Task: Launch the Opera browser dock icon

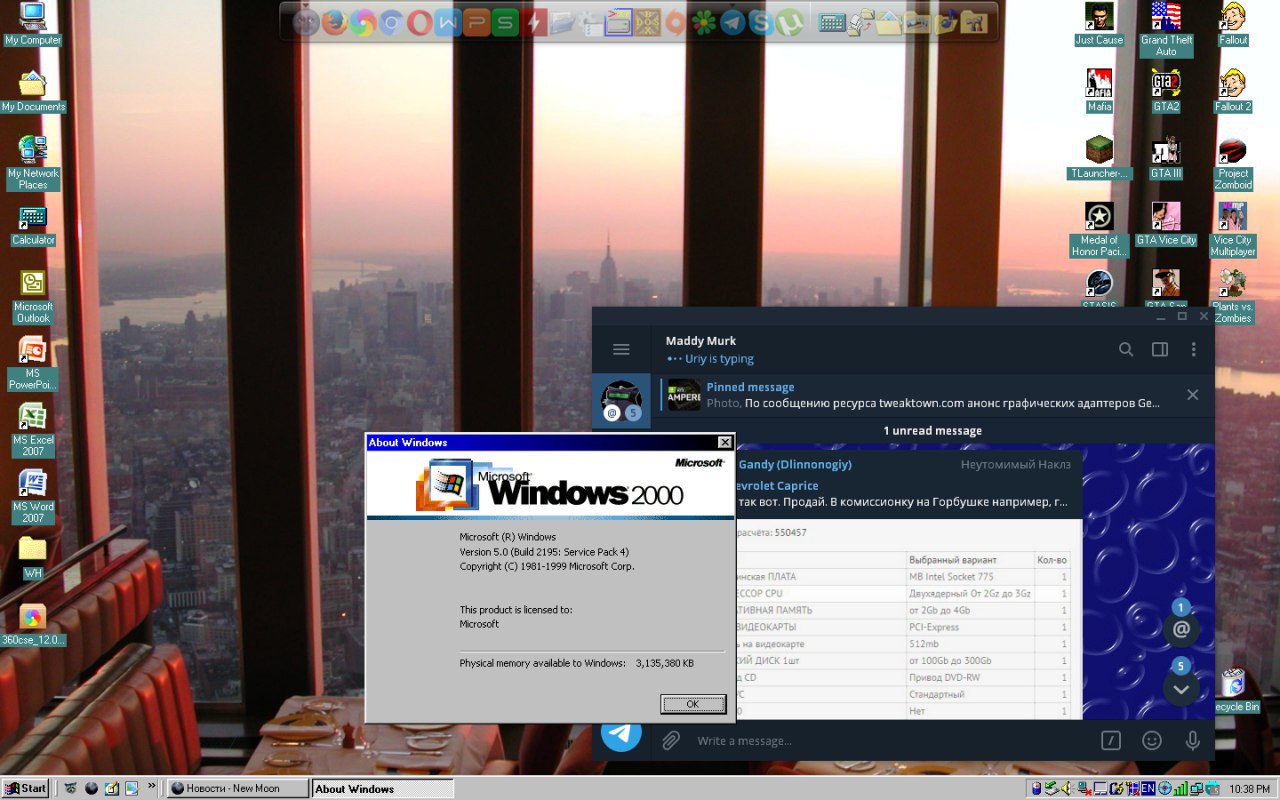Action: 420,22
